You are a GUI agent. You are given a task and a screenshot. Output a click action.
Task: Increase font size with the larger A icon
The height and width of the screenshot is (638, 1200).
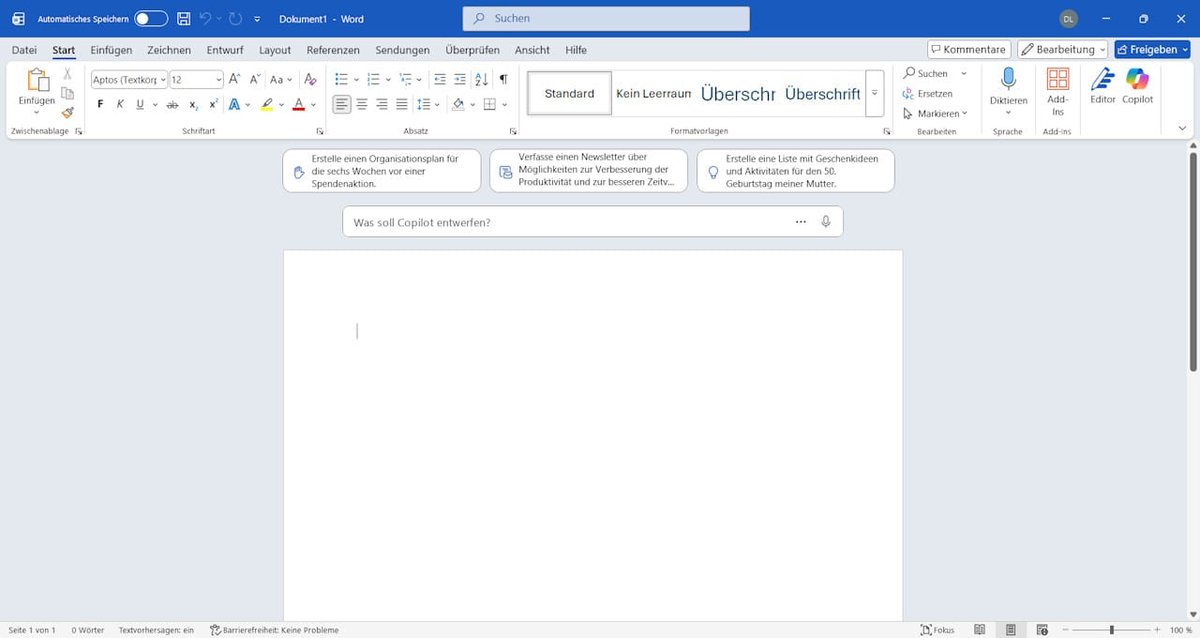click(x=234, y=79)
